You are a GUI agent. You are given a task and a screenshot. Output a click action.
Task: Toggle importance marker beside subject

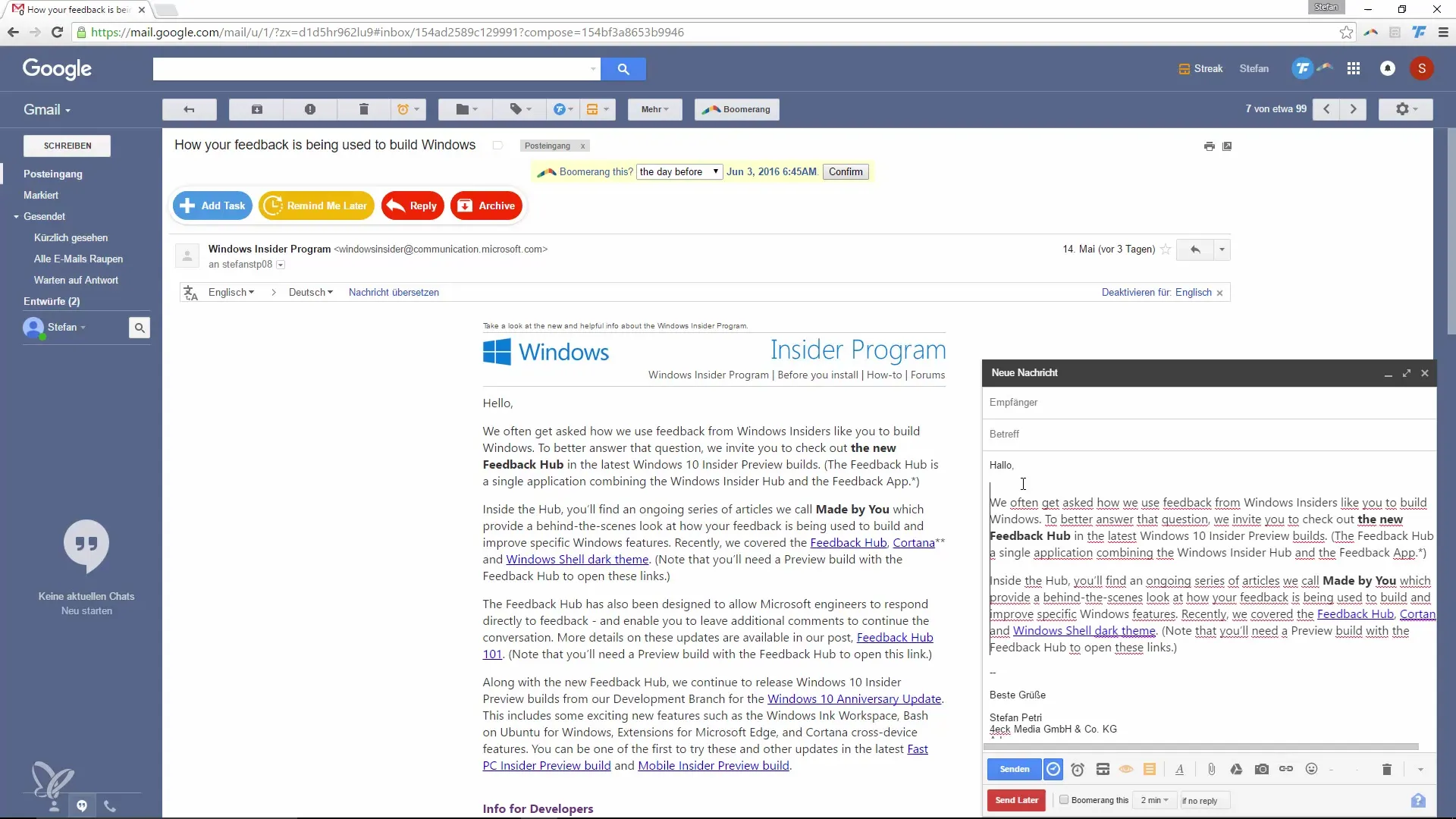click(497, 146)
